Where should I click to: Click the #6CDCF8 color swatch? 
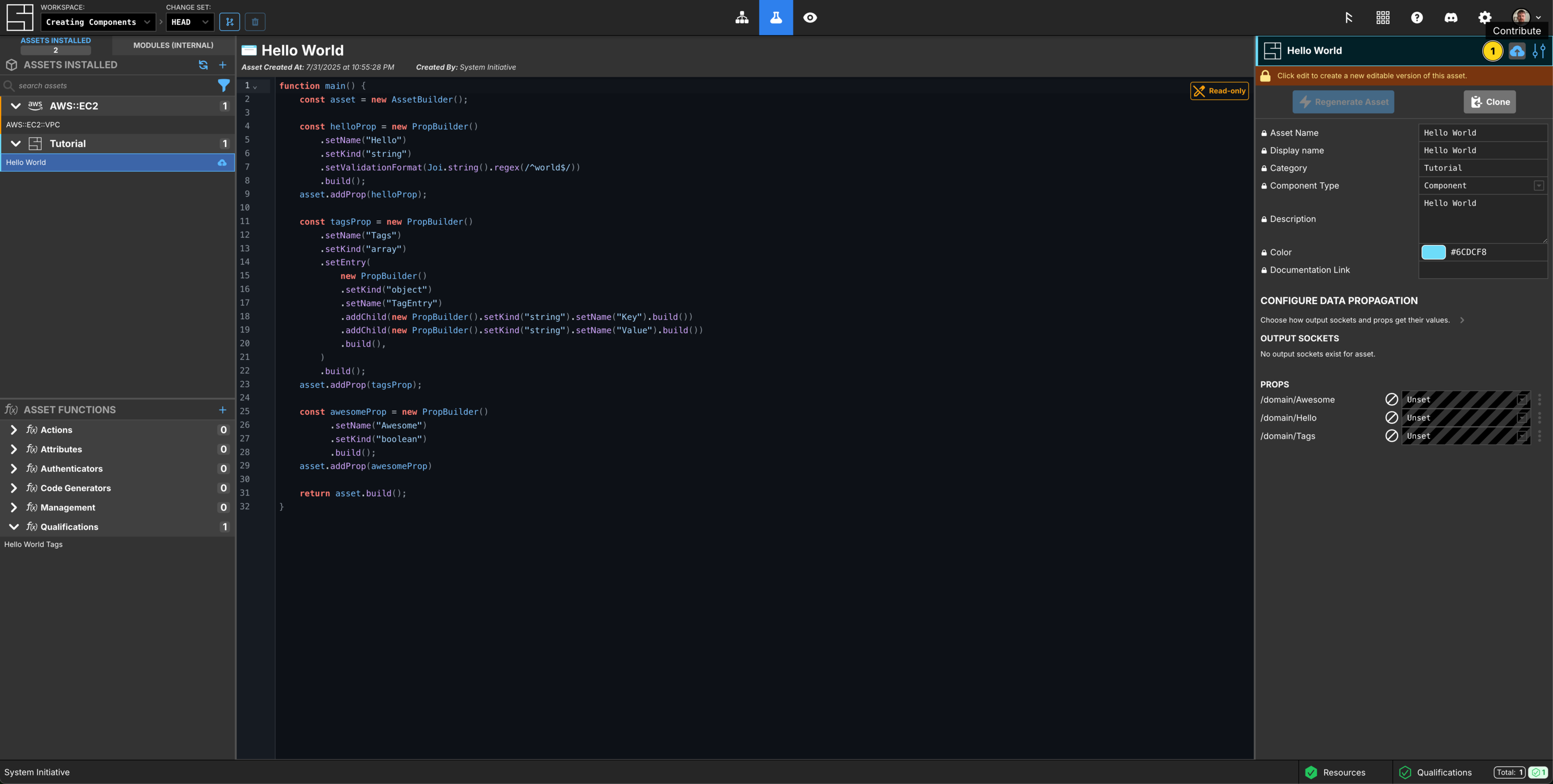coord(1433,252)
